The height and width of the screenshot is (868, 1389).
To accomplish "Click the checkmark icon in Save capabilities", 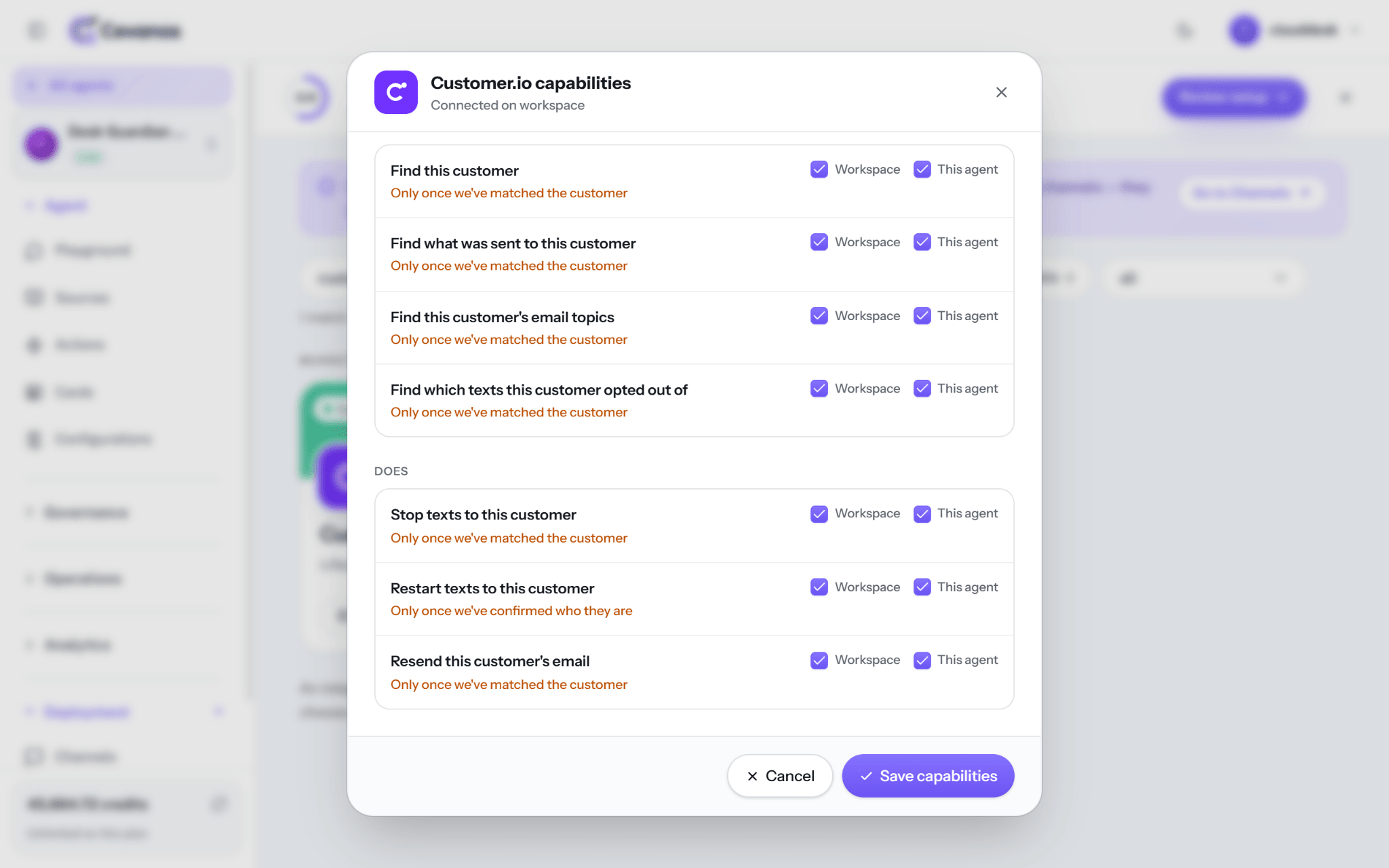I will (x=866, y=776).
